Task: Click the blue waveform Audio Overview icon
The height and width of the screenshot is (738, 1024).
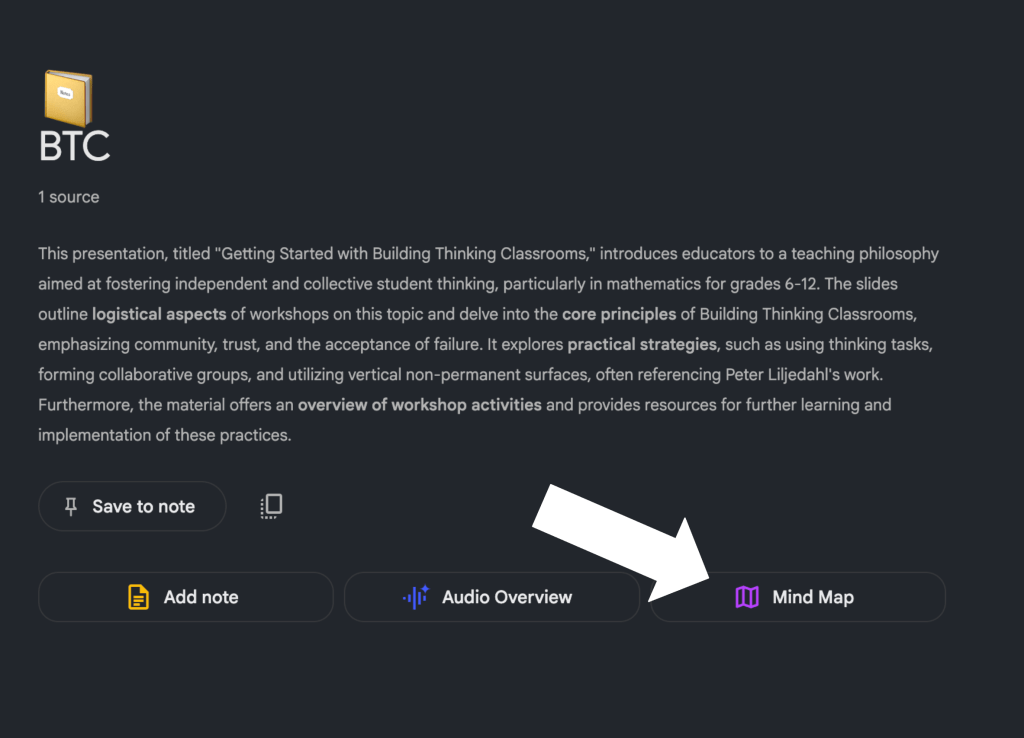Action: 415,597
